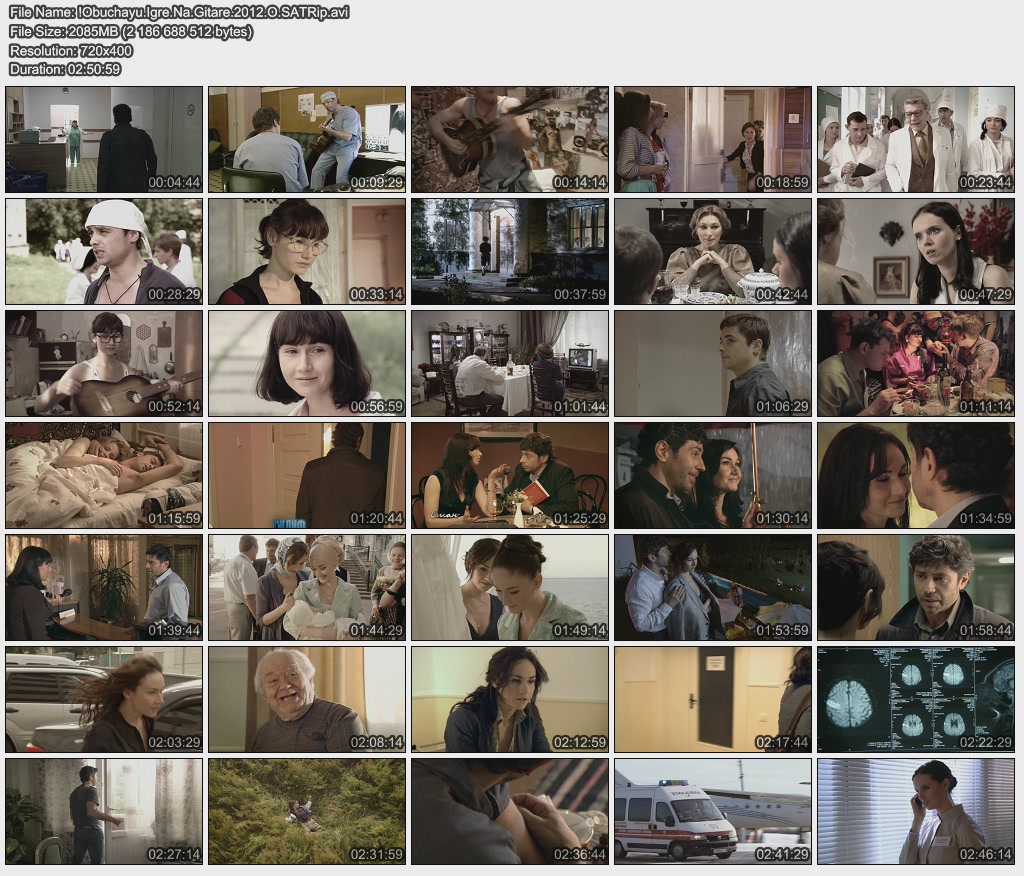Select the rain umbrella frame at 01:30:14
The width and height of the screenshot is (1024, 876).
click(x=713, y=476)
